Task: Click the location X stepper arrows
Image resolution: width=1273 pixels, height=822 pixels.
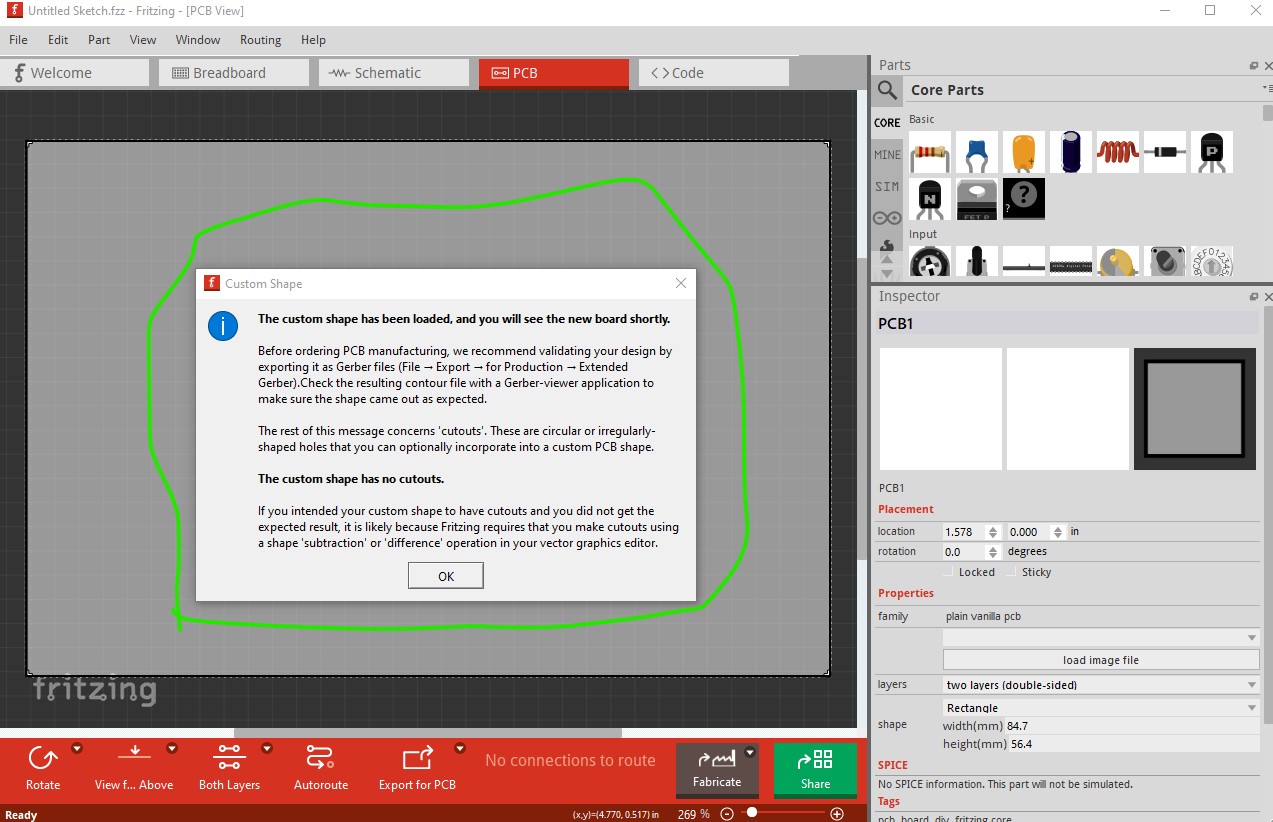Action: (993, 532)
